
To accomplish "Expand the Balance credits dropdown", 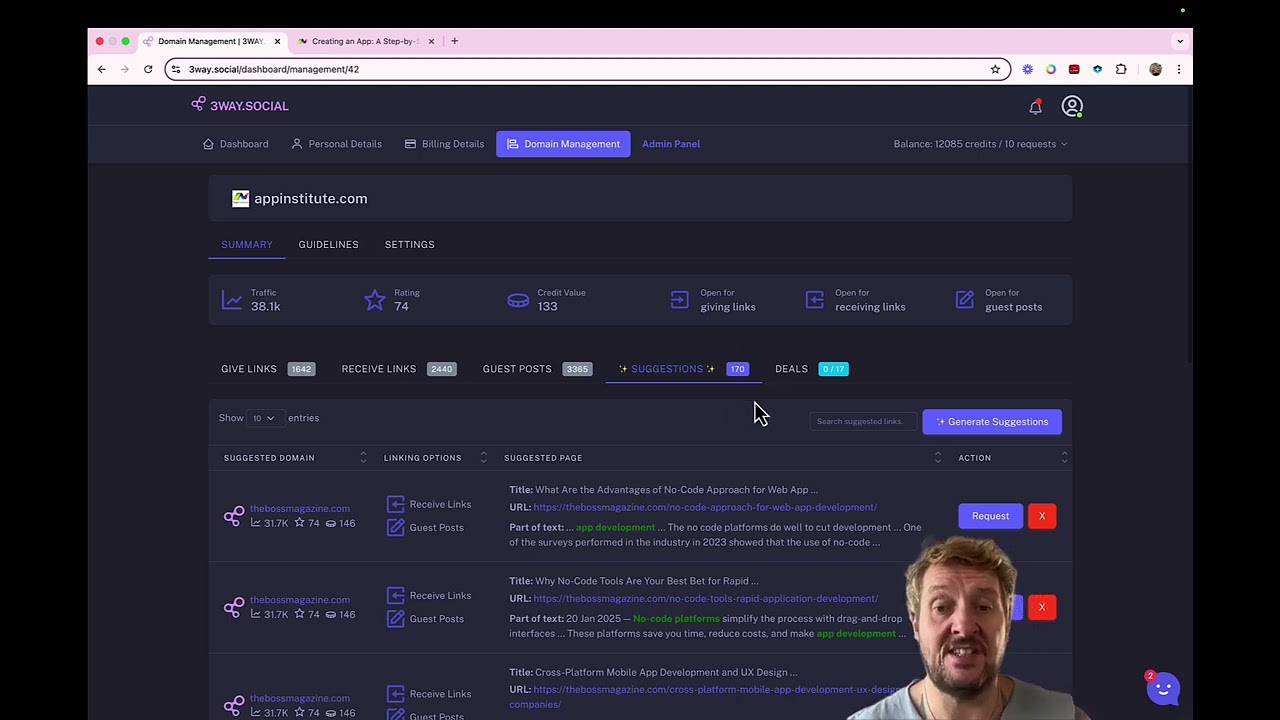I will point(981,144).
